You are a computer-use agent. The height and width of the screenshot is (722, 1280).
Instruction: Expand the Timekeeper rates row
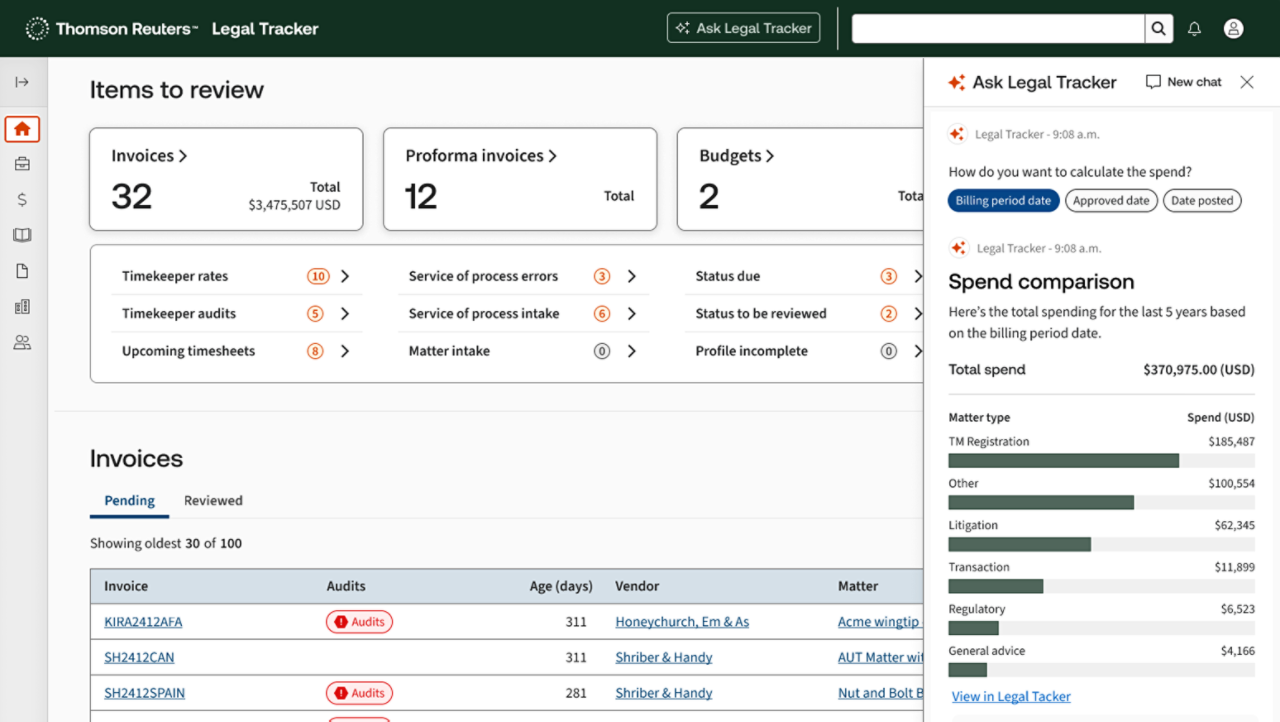pos(344,275)
